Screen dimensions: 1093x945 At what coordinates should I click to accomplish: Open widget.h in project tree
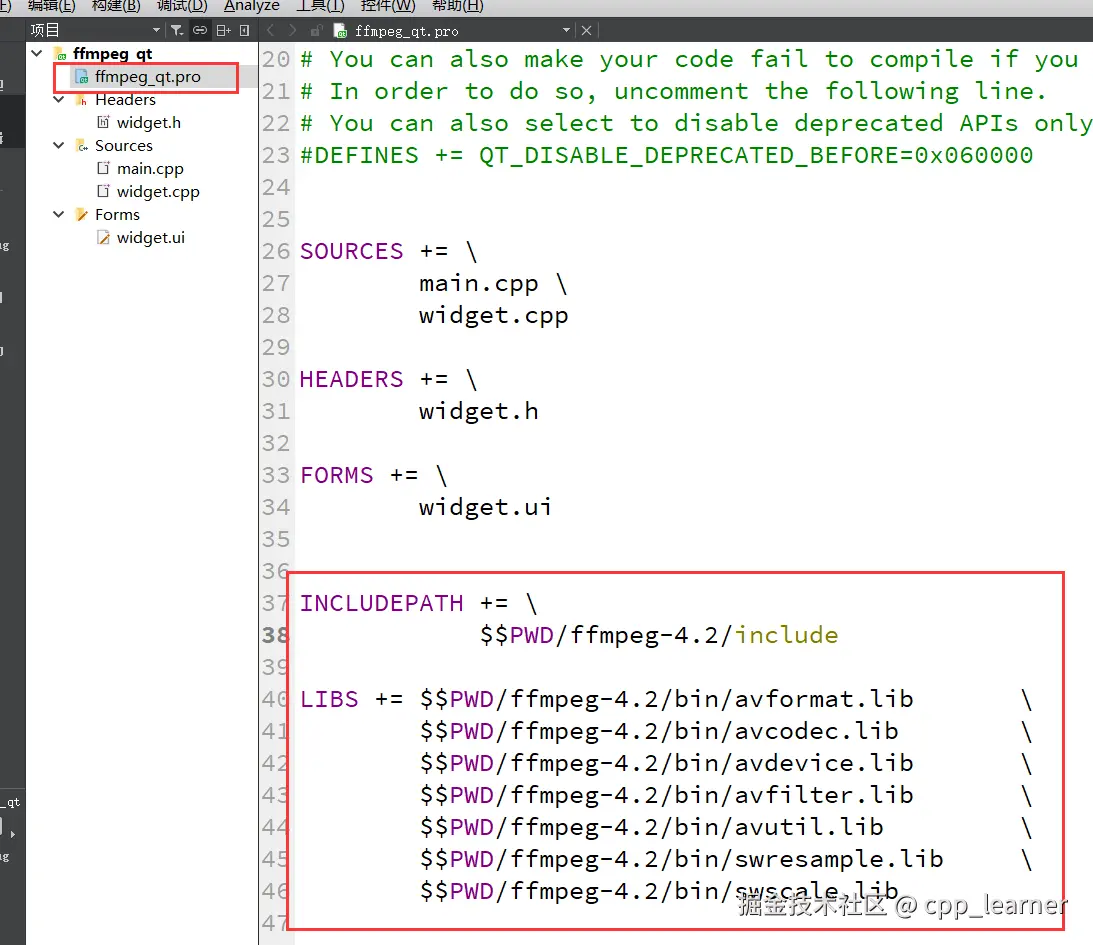point(148,123)
